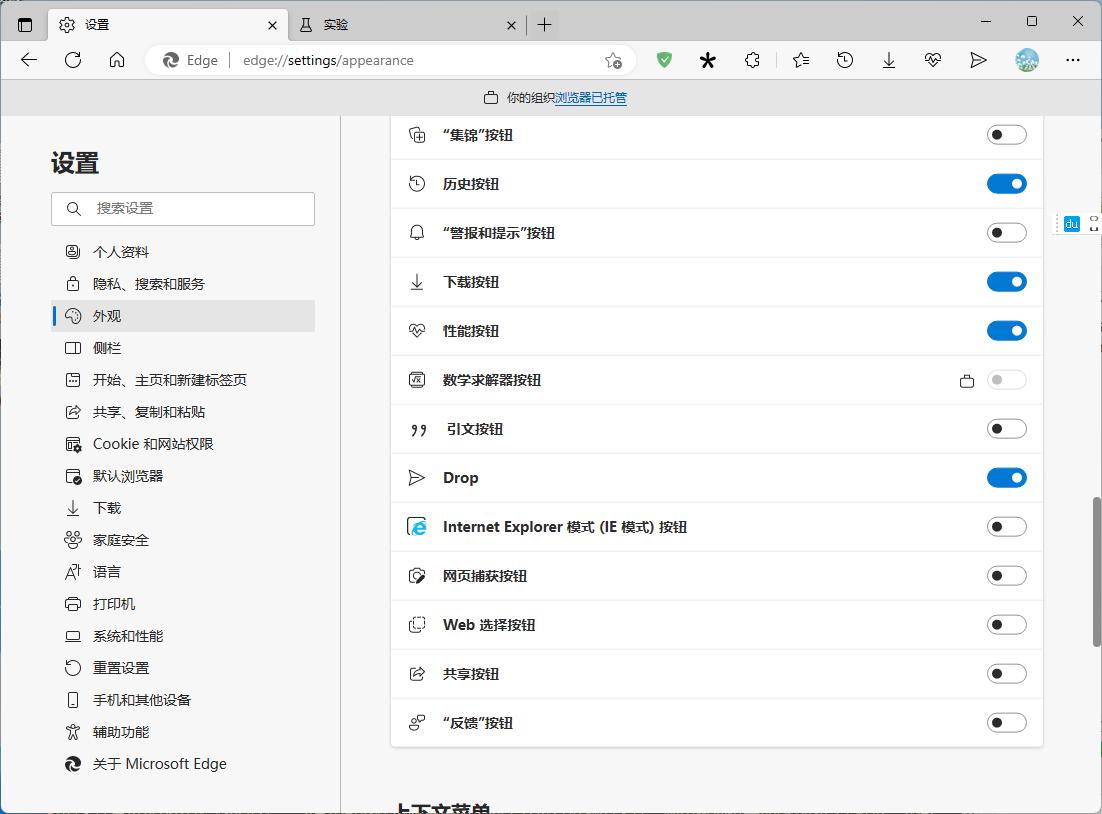Enable the 引文按钮 toggle
Image resolution: width=1102 pixels, height=814 pixels.
tap(1006, 429)
